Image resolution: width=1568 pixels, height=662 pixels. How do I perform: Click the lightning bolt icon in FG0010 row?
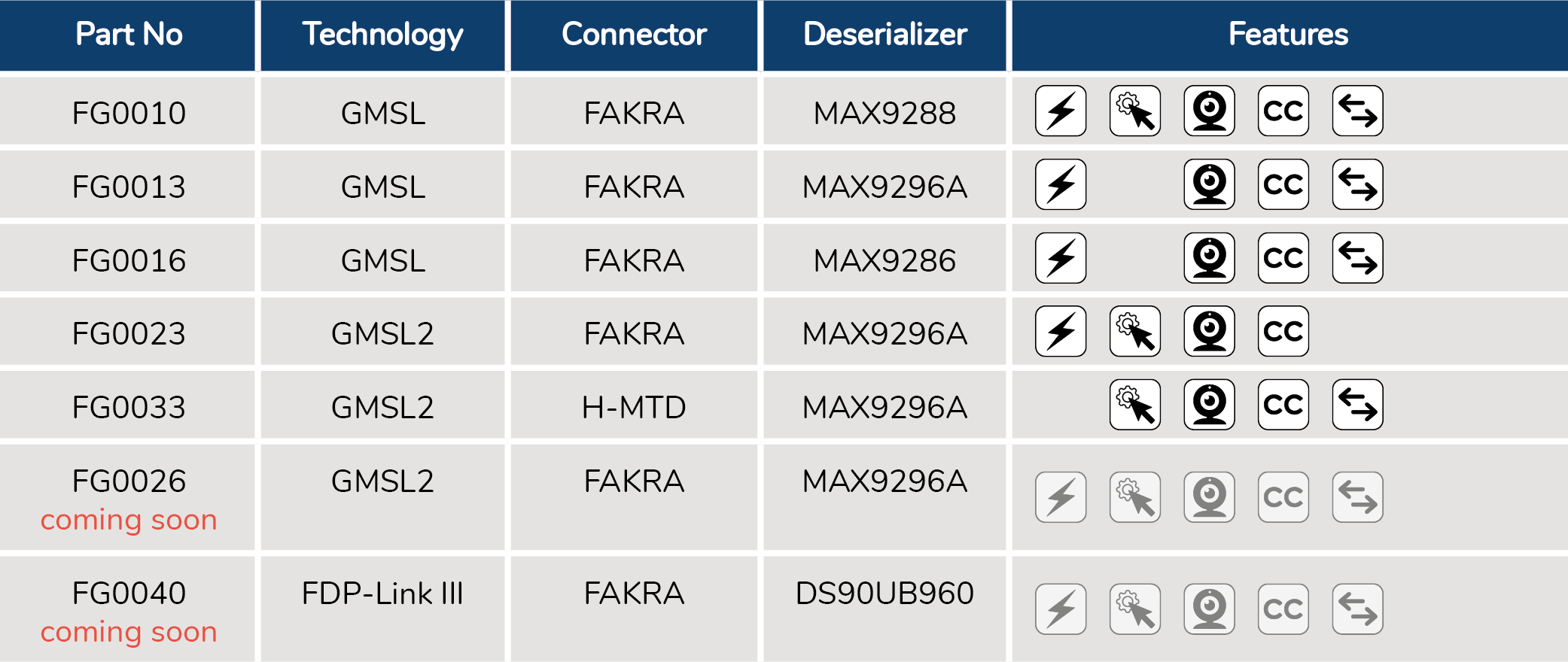[1061, 111]
